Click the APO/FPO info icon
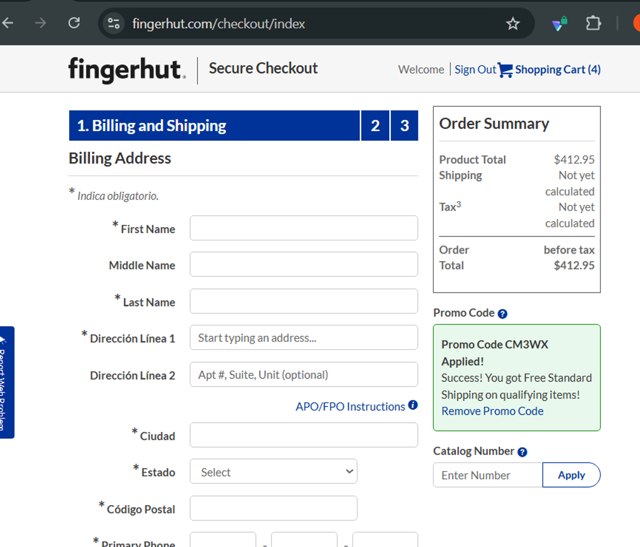This screenshot has height=547, width=640. click(413, 405)
